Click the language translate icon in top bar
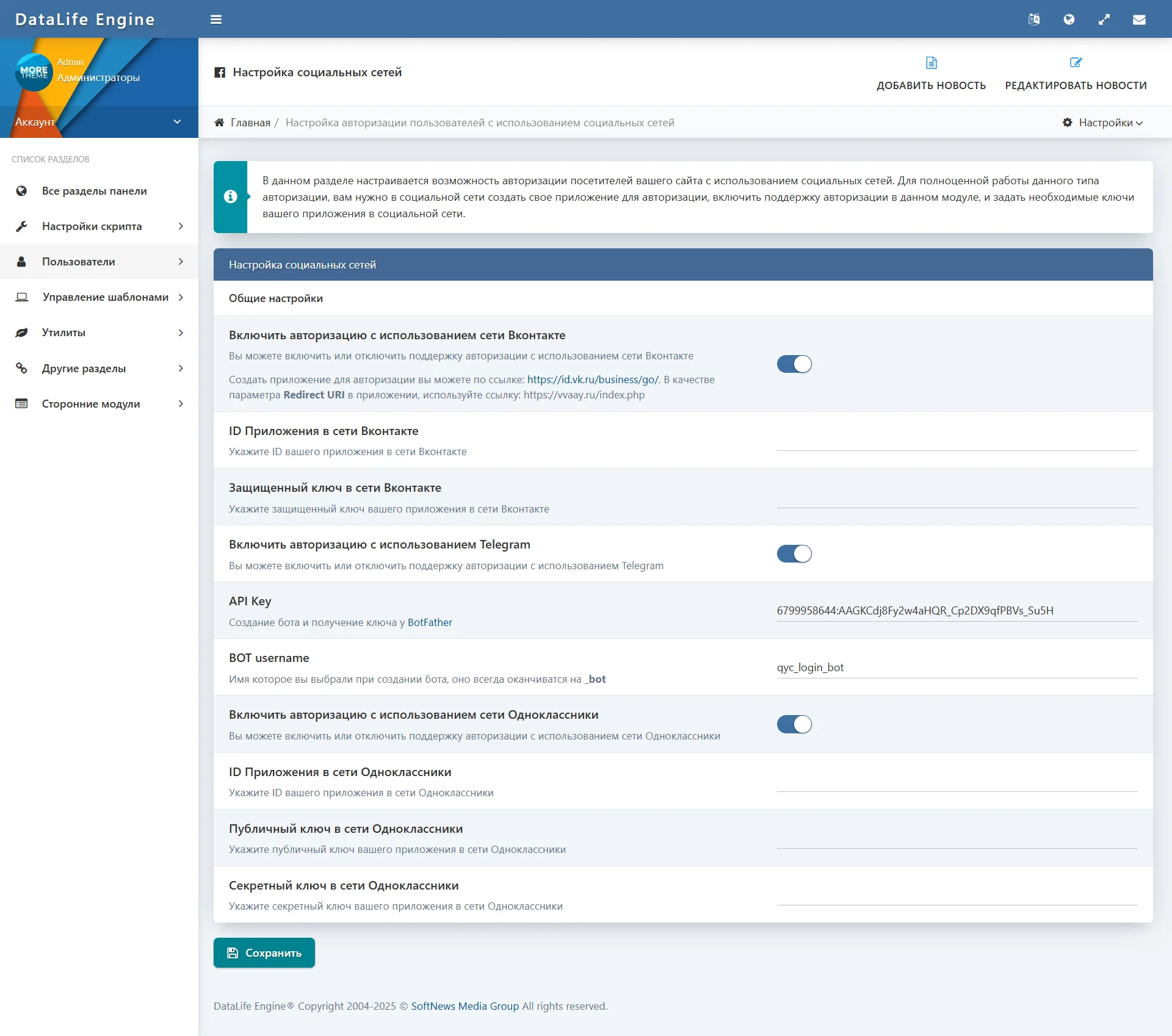Image resolution: width=1172 pixels, height=1036 pixels. 1033,20
